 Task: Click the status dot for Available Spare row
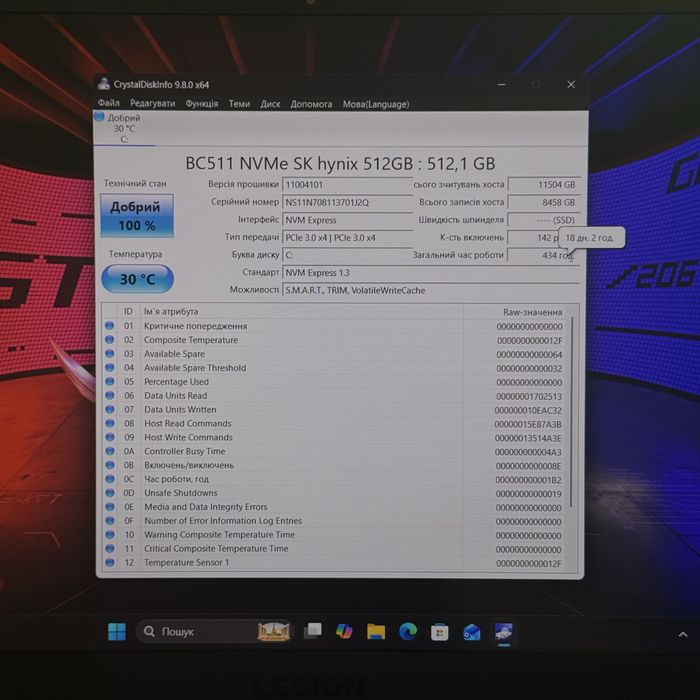click(x=109, y=354)
